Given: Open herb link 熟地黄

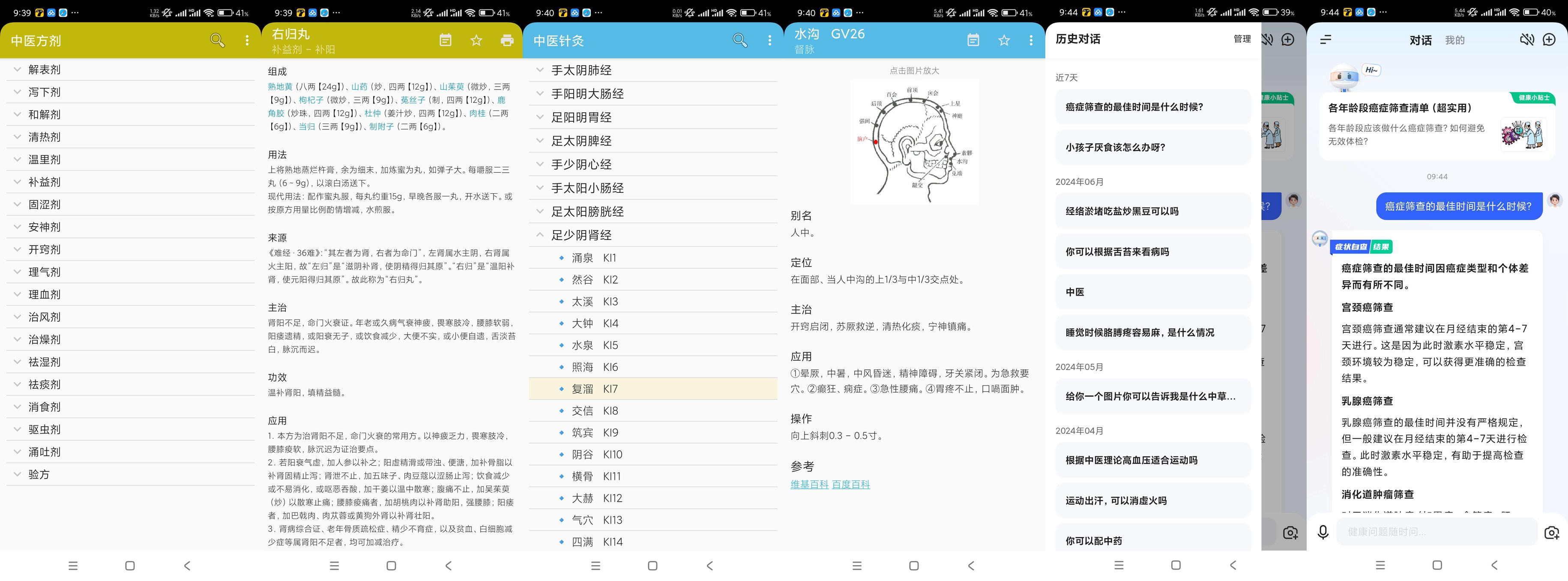Looking at the screenshot, I should (280, 87).
